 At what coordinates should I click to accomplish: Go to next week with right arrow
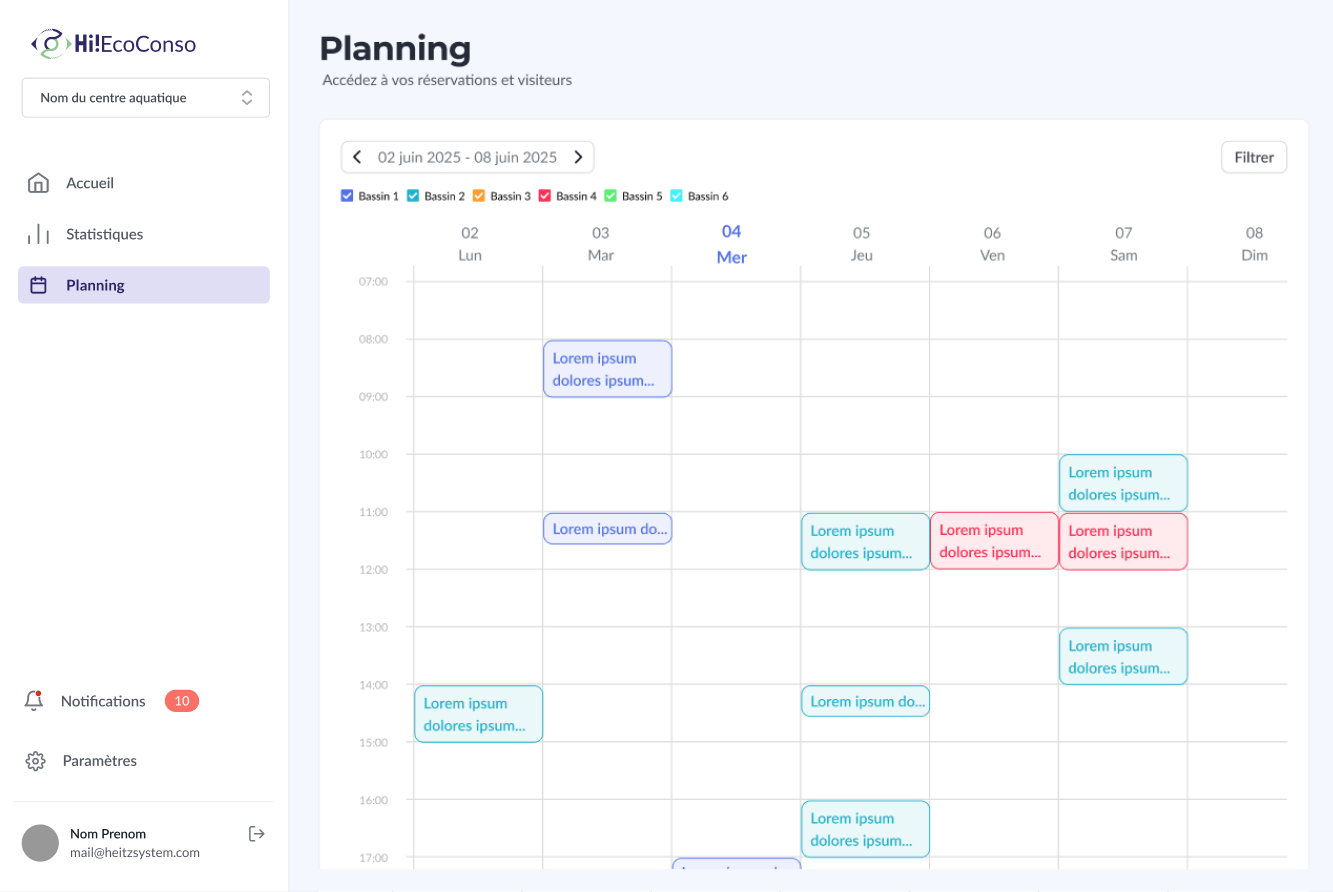click(578, 157)
